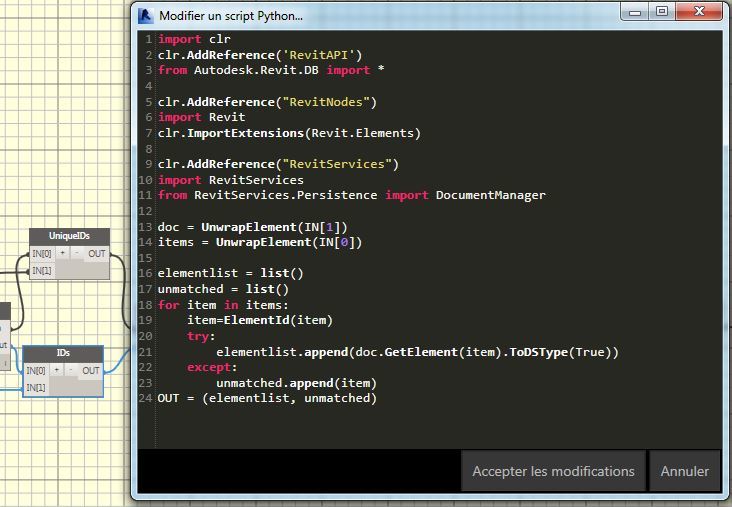This screenshot has width=732, height=507.
Task: Click line clr.AddReference("RevitNodes")
Action: (x=267, y=102)
